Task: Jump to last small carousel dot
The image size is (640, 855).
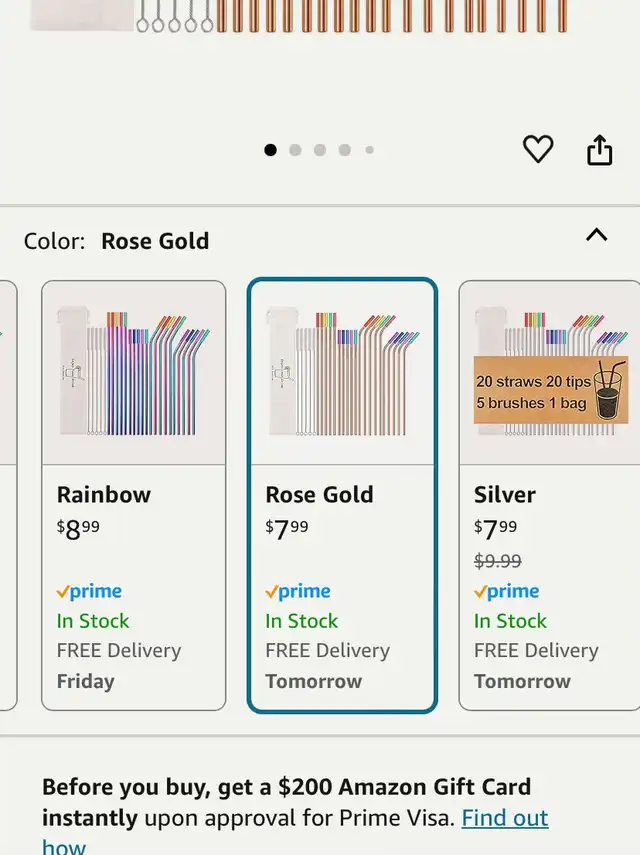Action: point(369,150)
